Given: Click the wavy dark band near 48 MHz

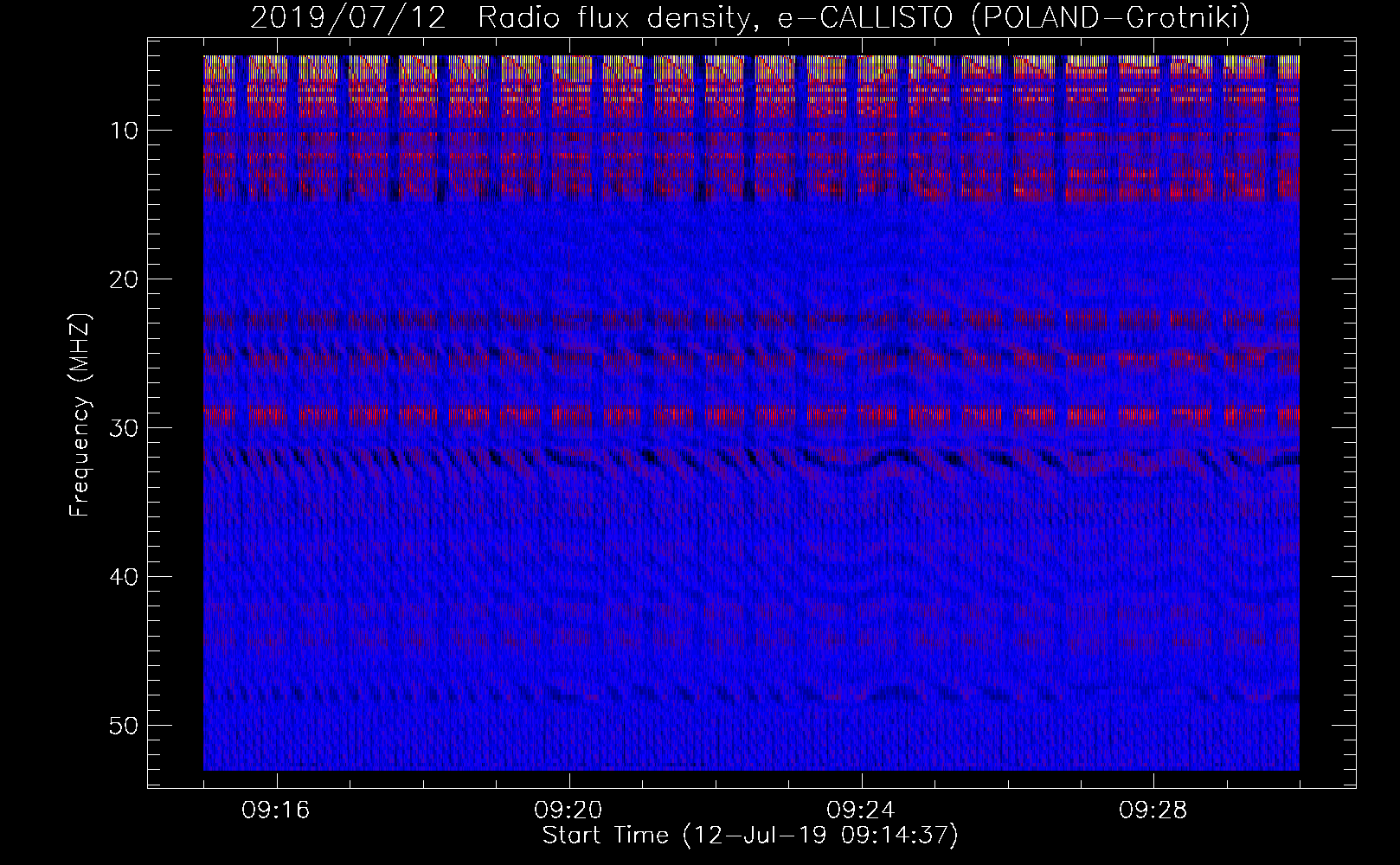Looking at the screenshot, I should point(751,694).
